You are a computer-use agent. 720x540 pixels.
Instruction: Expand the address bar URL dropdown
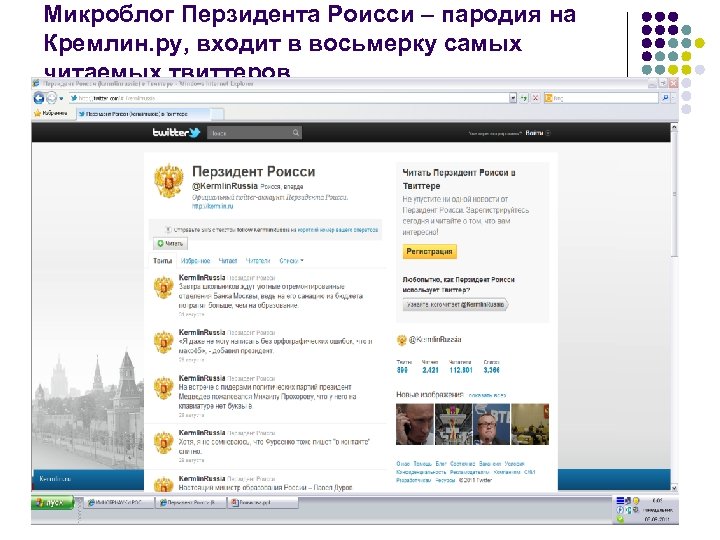[513, 98]
